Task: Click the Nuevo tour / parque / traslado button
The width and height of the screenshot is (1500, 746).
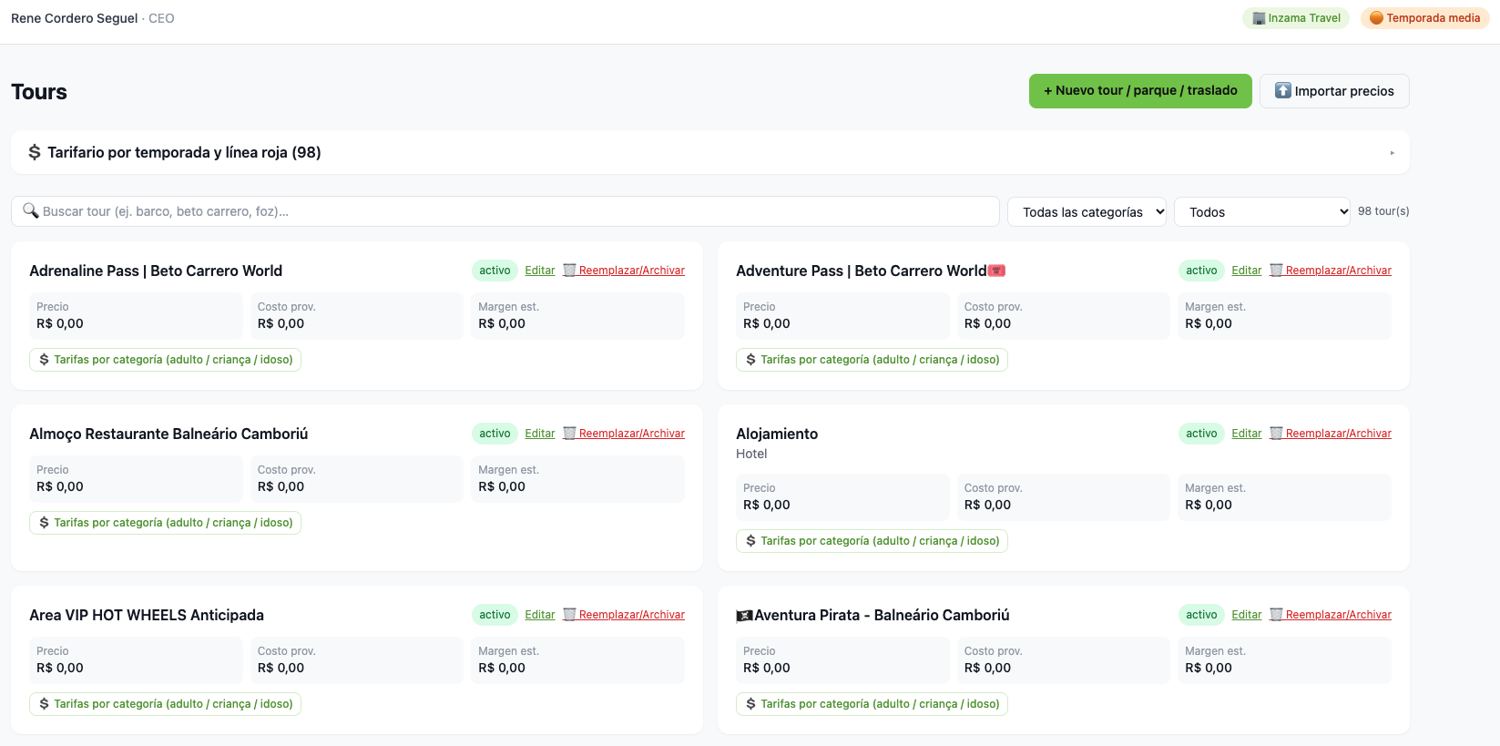Action: 1140,91
